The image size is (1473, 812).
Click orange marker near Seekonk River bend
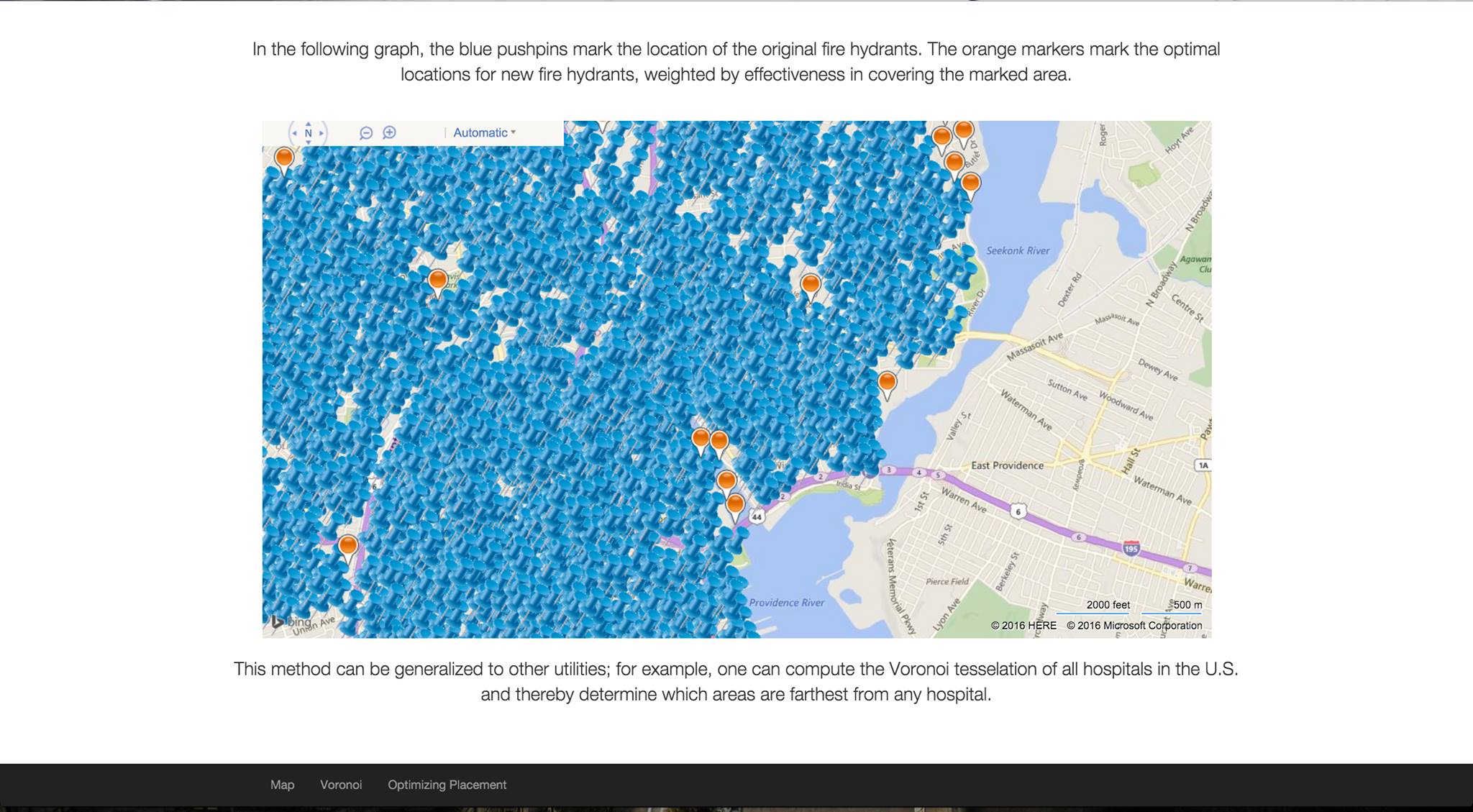click(x=887, y=382)
